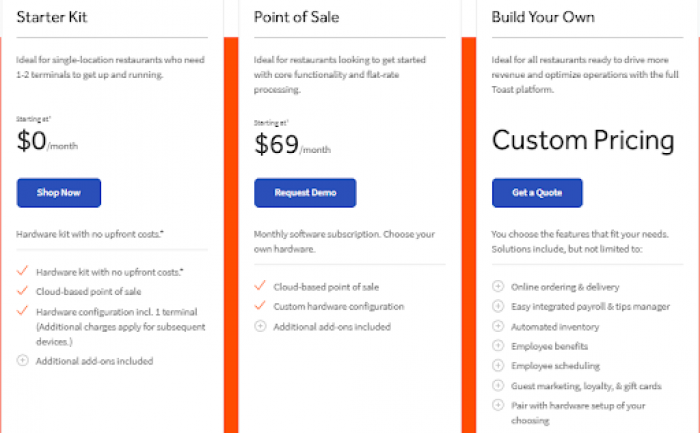Click the Get a Quote button
This screenshot has width=700, height=433.
[x=537, y=193]
